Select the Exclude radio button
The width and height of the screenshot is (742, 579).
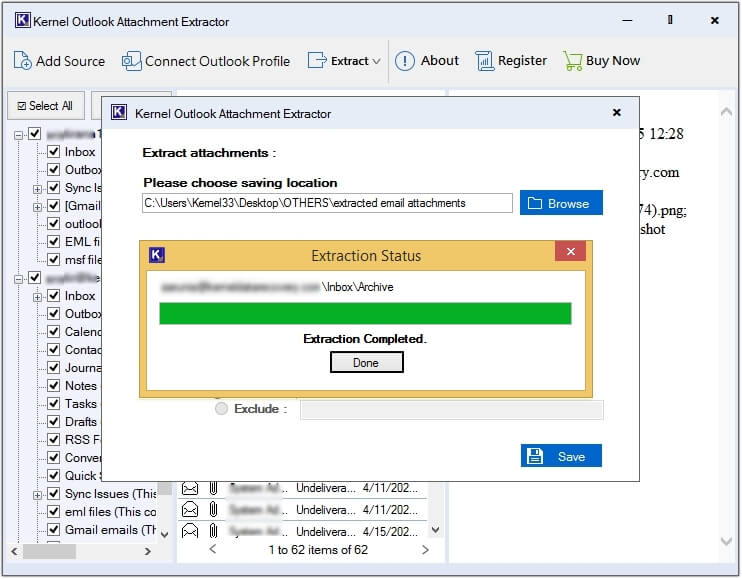(x=221, y=409)
